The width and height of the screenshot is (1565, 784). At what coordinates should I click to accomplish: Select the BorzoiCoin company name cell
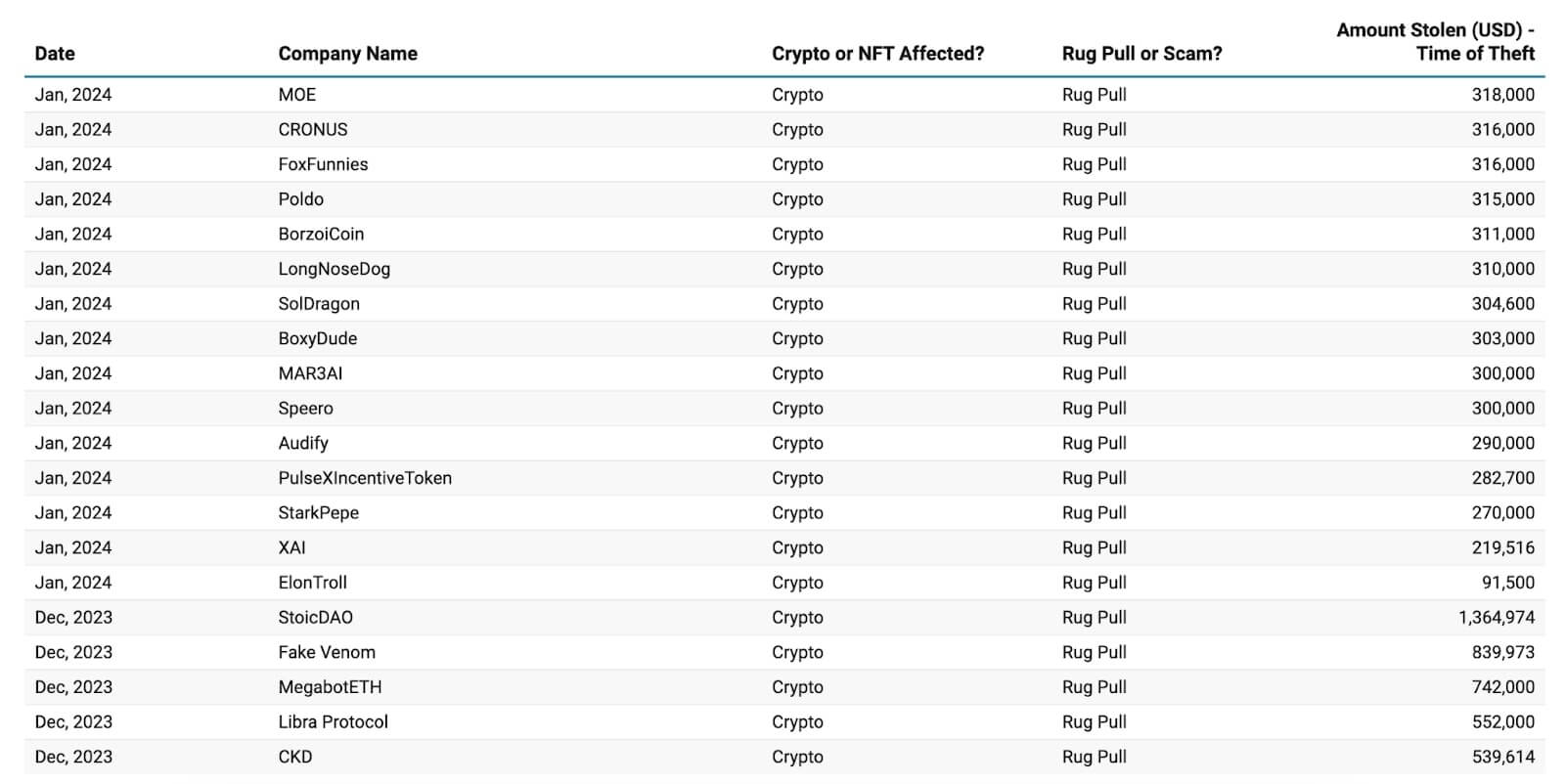pos(321,235)
